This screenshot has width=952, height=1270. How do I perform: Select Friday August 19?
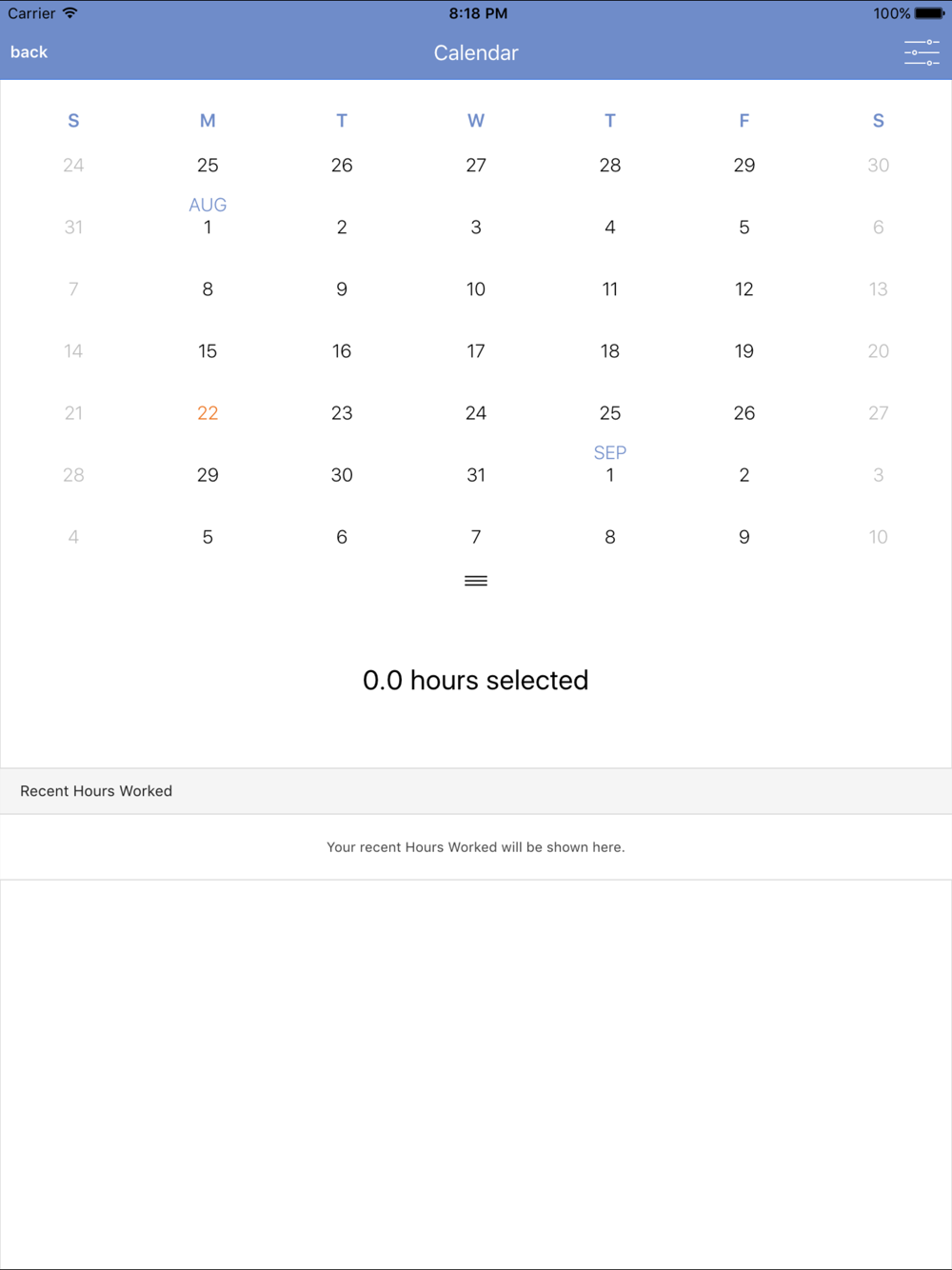744,351
